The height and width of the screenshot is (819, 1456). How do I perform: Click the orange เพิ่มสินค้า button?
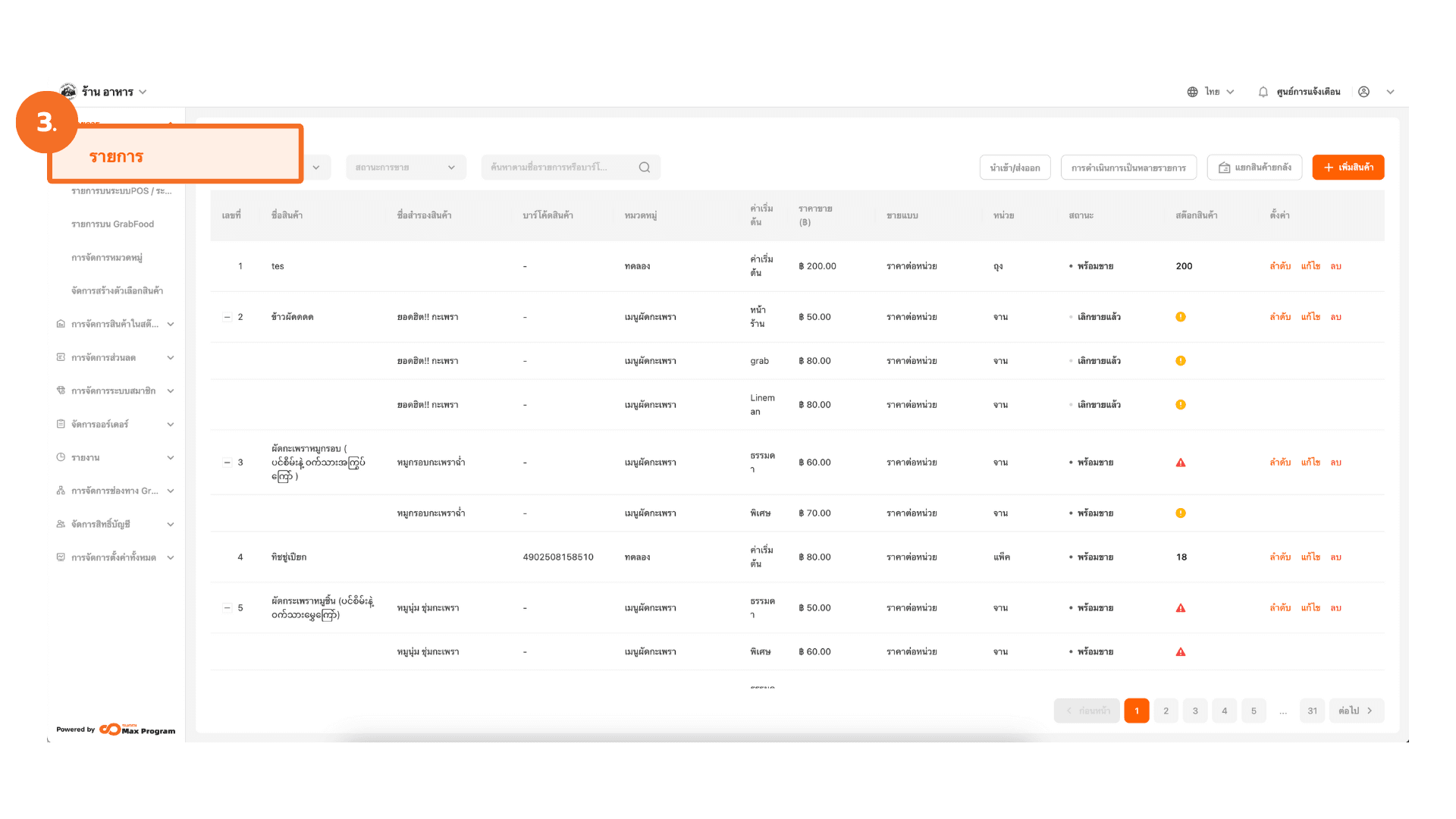pos(1348,168)
